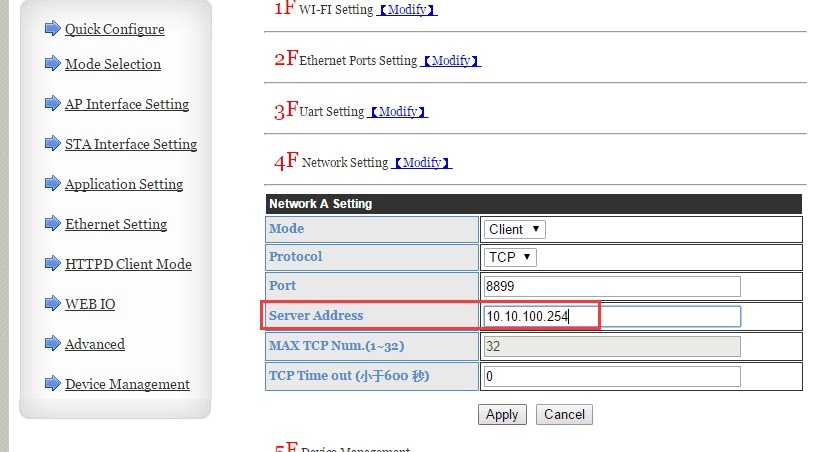The image size is (825, 452).
Task: Click the arrow icon beside Ethernet Setting
Action: (53, 223)
